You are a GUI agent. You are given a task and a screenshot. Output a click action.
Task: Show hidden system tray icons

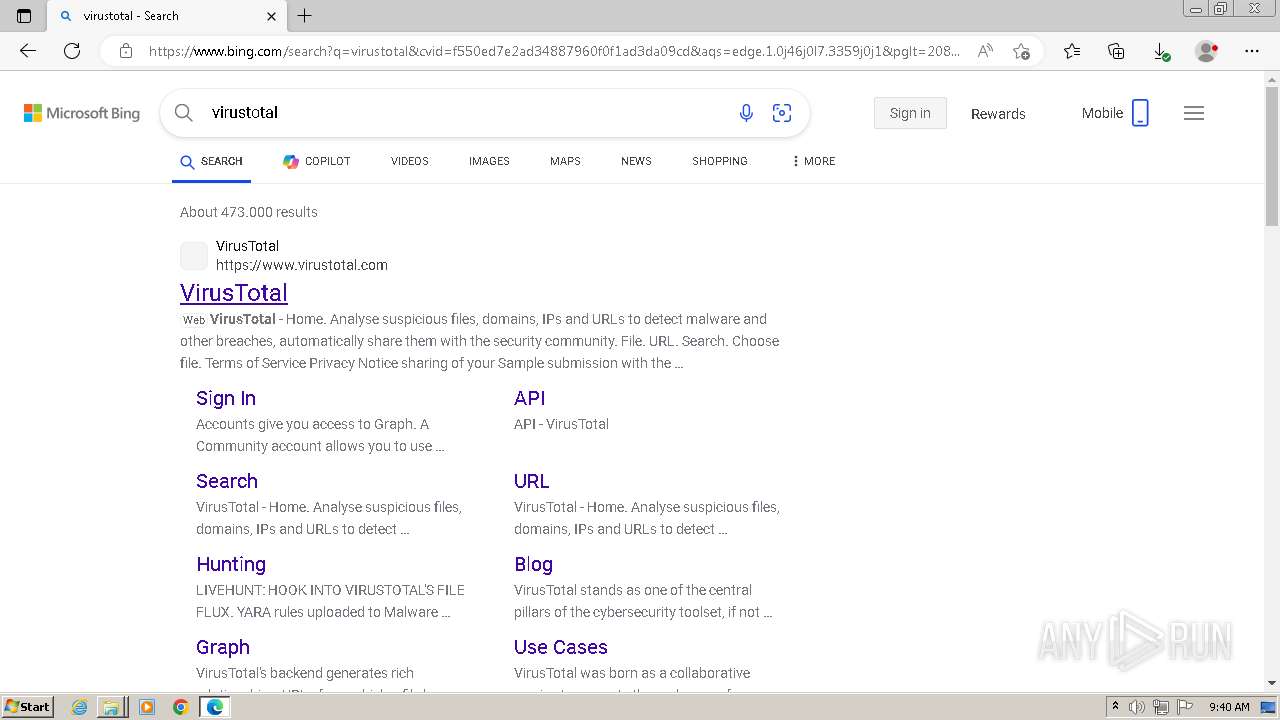click(1115, 707)
